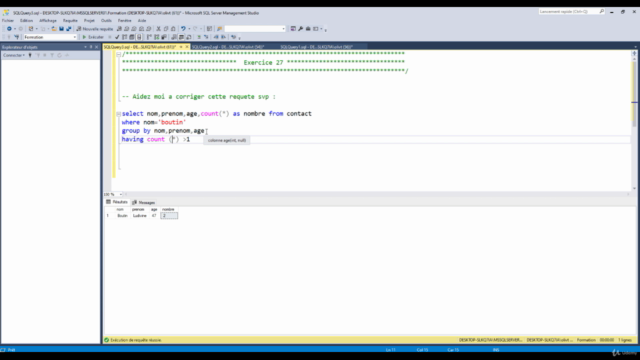The width and height of the screenshot is (640, 360).
Task: Click the Copy icon in toolbar
Action: (x=166, y=29)
